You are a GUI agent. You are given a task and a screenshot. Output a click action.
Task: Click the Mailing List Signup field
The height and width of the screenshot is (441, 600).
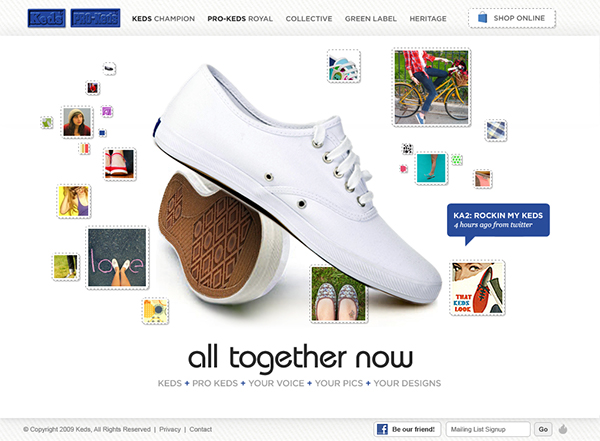pos(488,429)
